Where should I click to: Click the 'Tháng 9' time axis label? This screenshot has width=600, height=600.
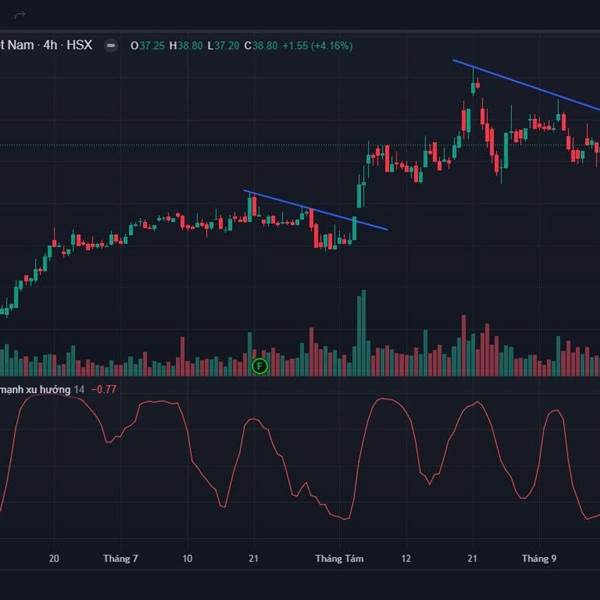[539, 559]
